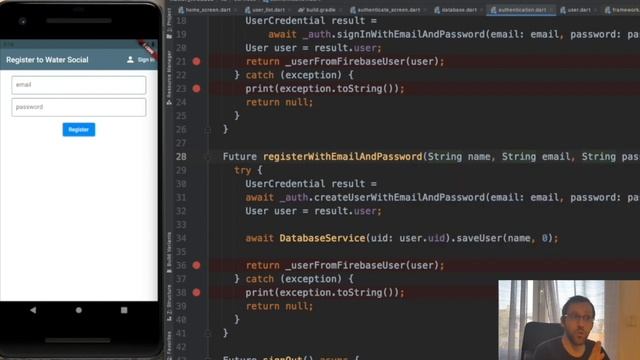Click the home_screen.dart tab file icon
This screenshot has height=360, width=640.
pos(181,10)
